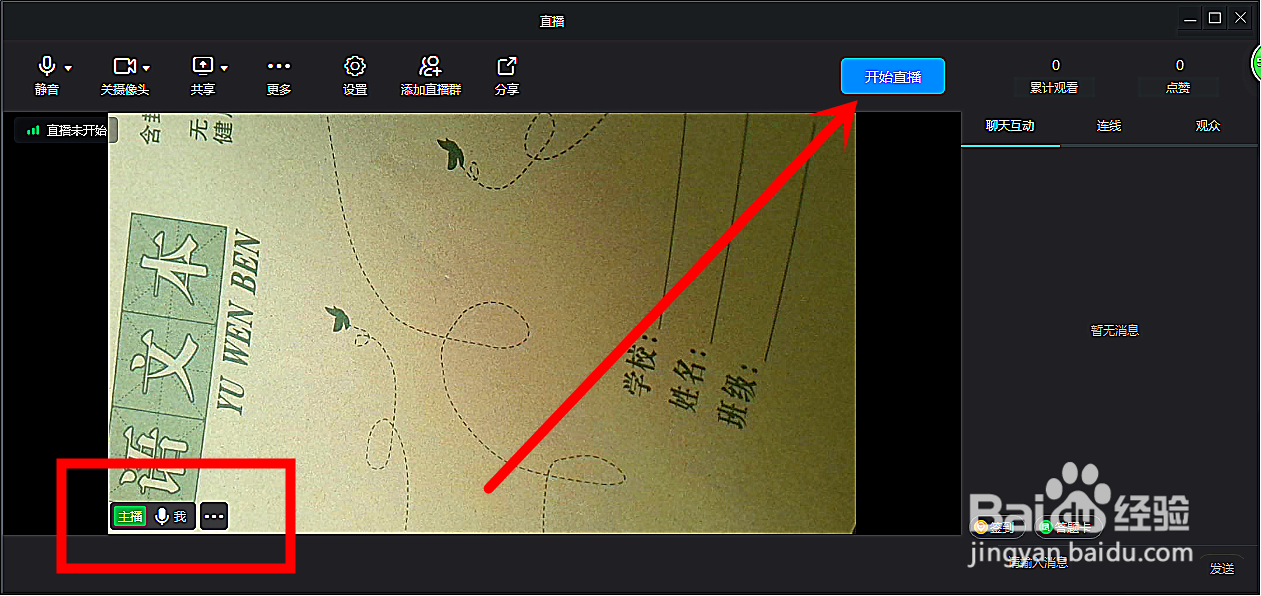Click the 暂无消息 empty chat text
Screen dimensions: 1261x596
[1115, 330]
